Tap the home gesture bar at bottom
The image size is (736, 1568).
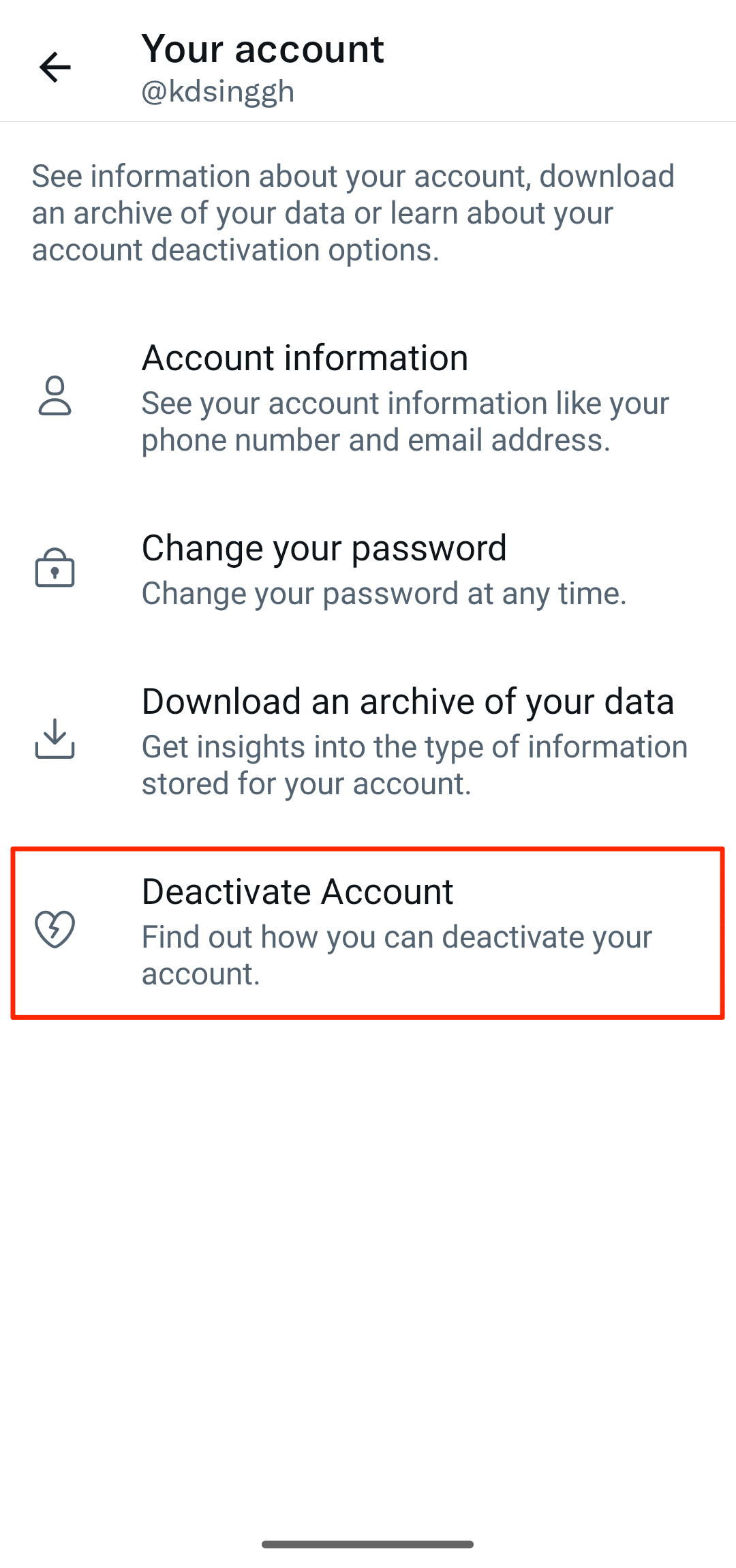(x=367, y=1544)
